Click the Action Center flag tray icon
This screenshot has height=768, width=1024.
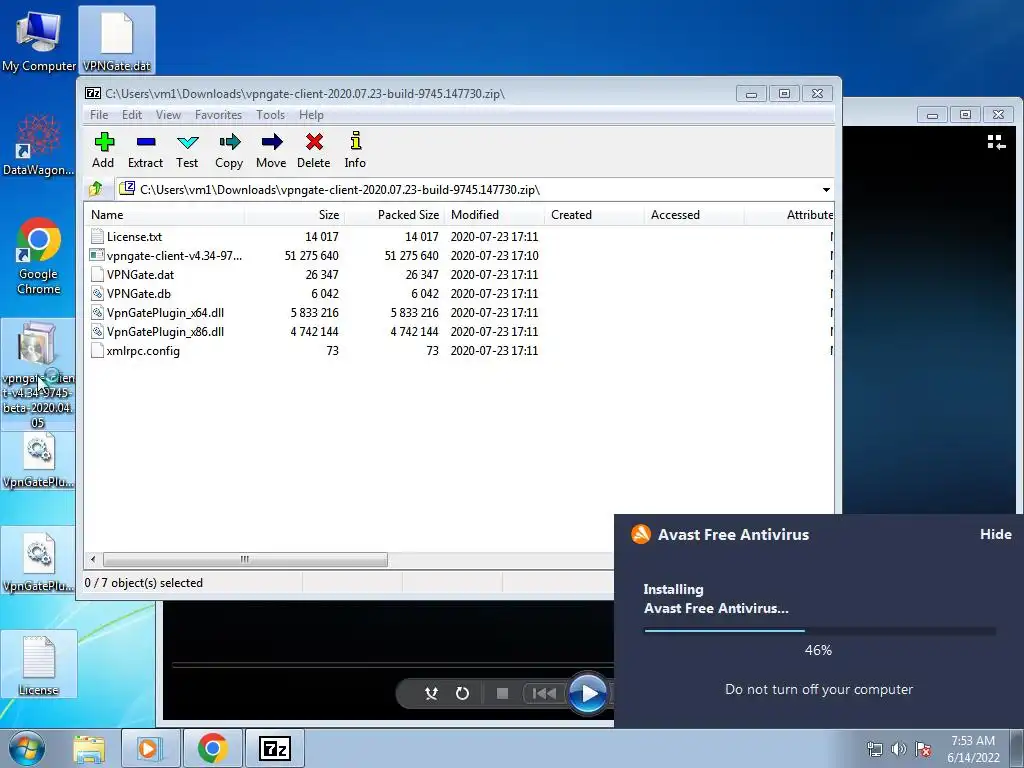point(923,749)
